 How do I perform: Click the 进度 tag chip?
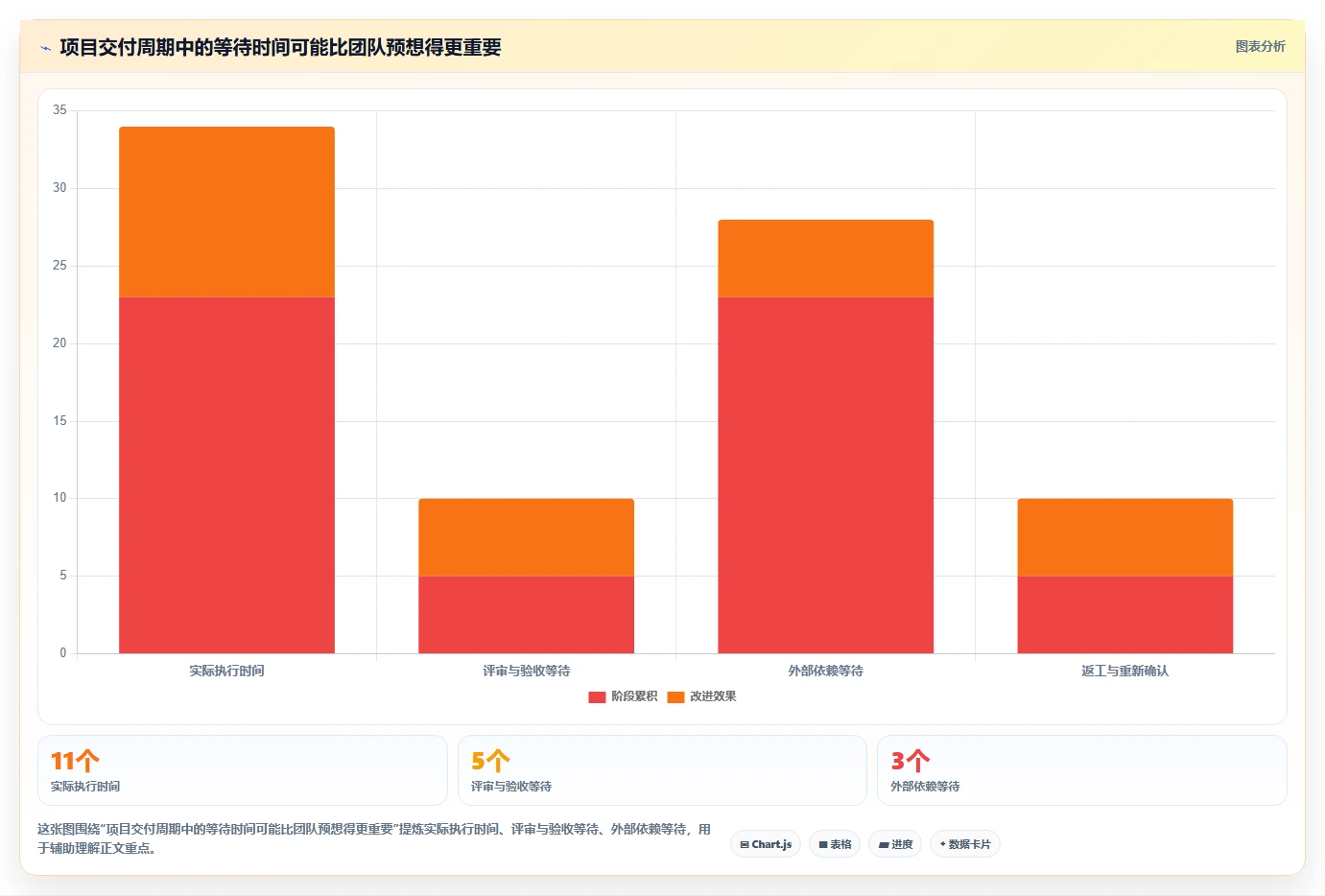[895, 844]
